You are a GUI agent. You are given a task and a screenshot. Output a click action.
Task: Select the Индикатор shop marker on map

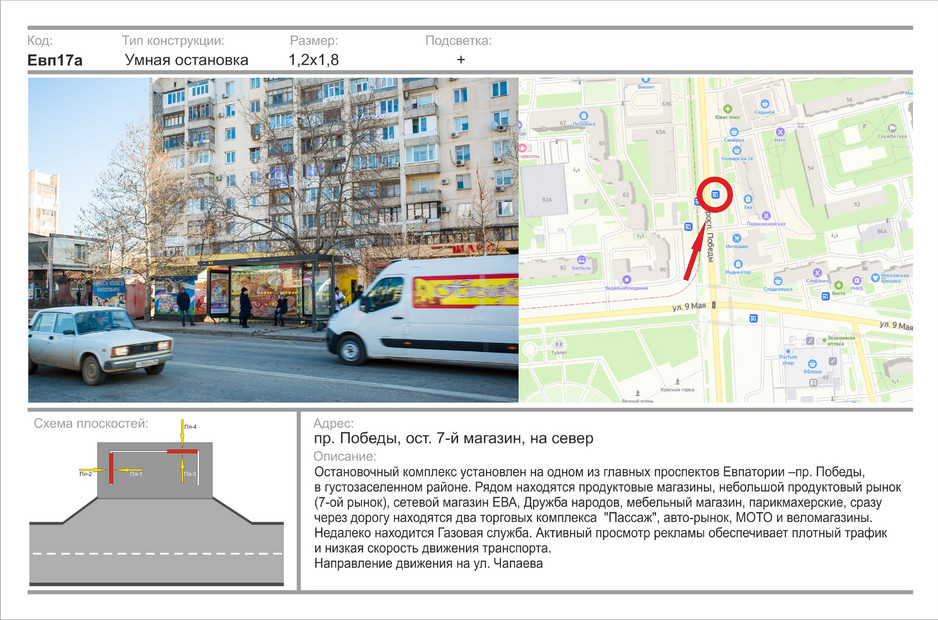pos(738,264)
